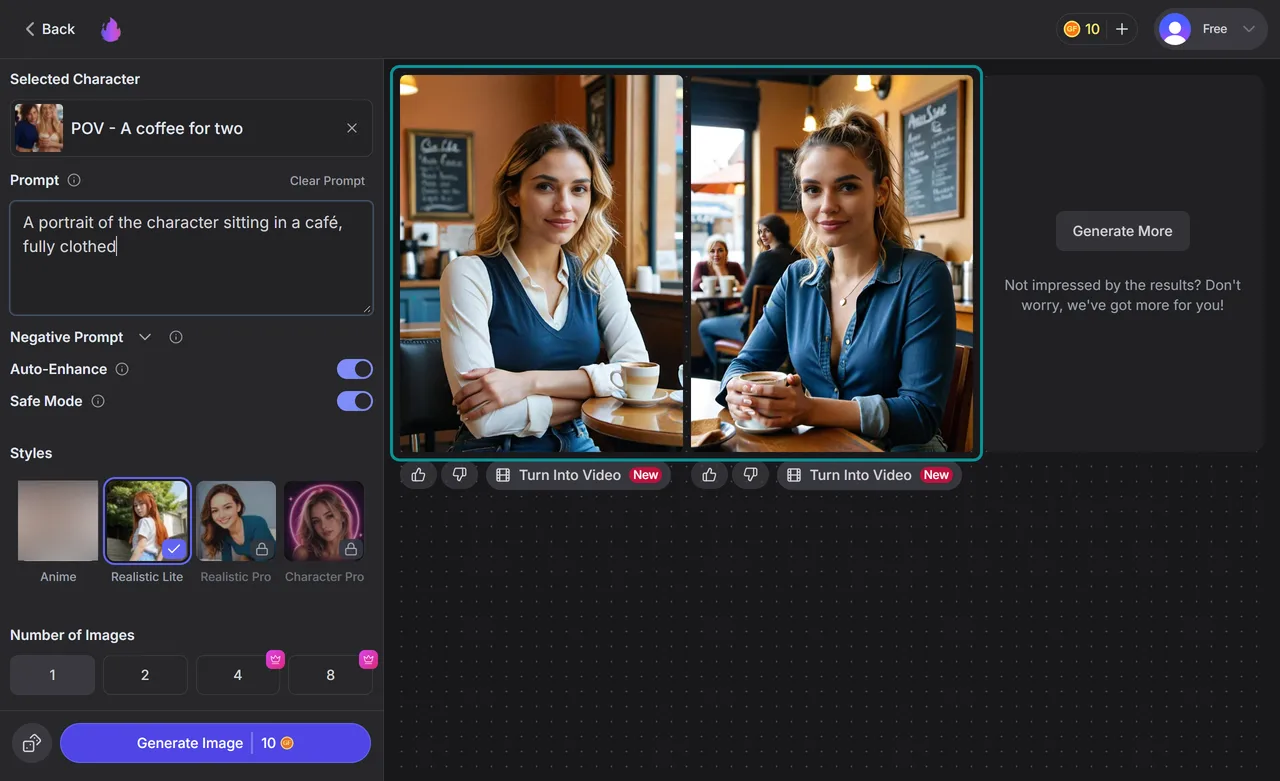This screenshot has width=1280, height=781.
Task: Select 4 for number of images
Action: tap(238, 675)
